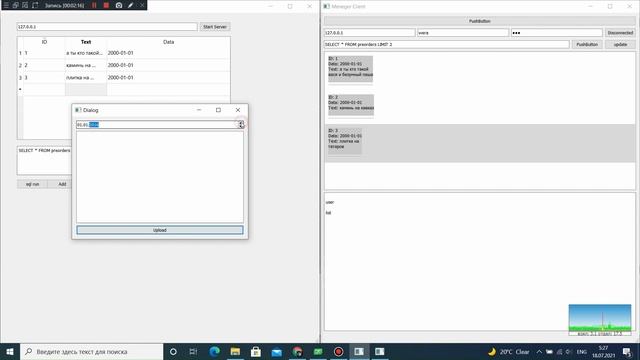Image resolution: width=640 pixels, height=360 pixels.
Task: Show hidden system tray icons
Action: pyautogui.click(x=539, y=351)
